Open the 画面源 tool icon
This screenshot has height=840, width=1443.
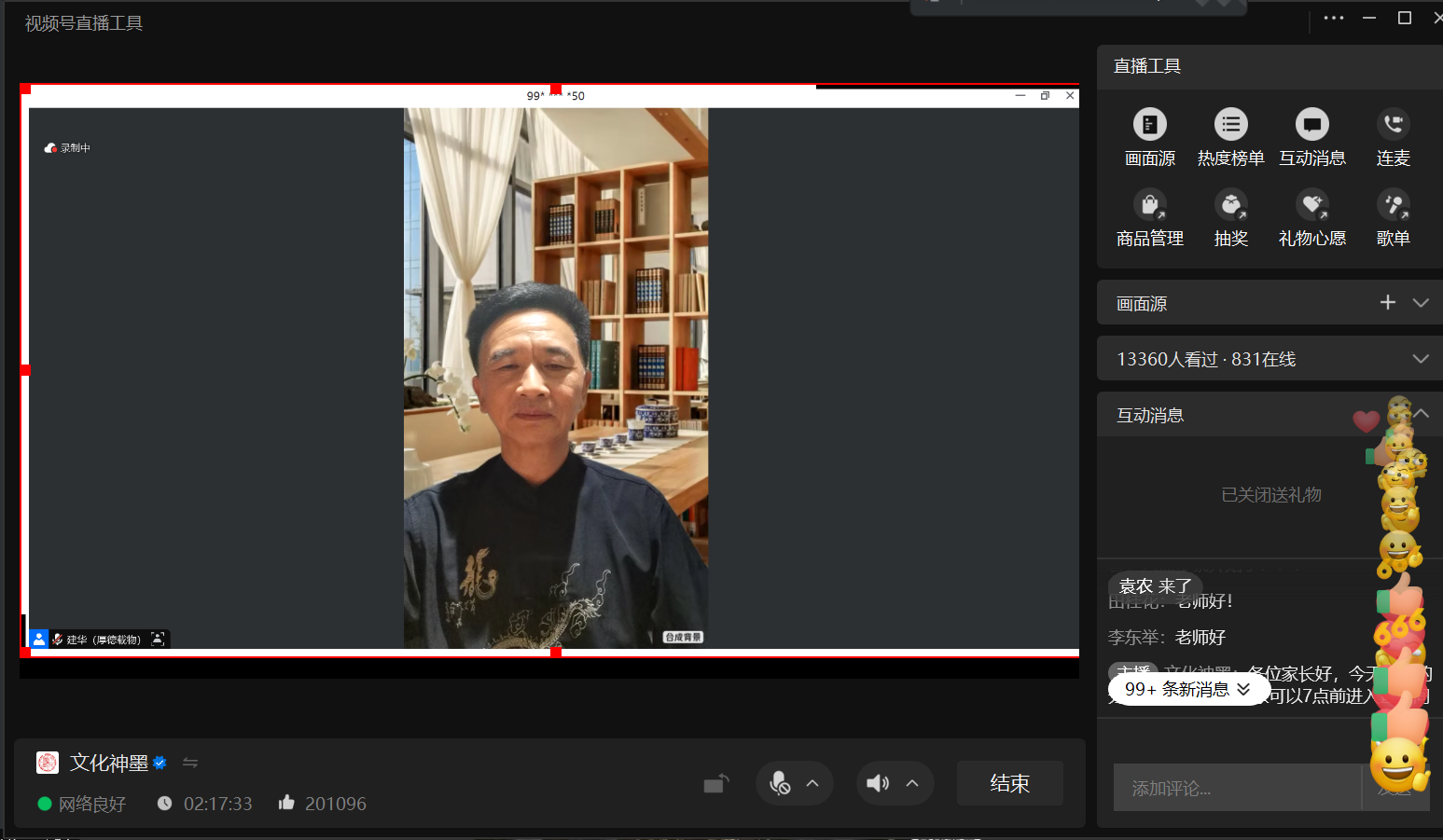pyautogui.click(x=1149, y=125)
